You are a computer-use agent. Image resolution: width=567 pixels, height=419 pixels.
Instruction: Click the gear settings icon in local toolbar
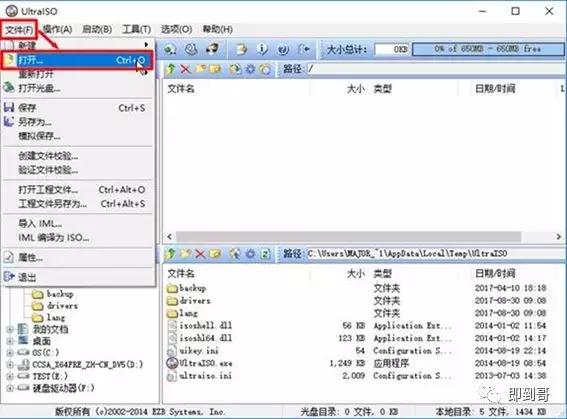250,254
